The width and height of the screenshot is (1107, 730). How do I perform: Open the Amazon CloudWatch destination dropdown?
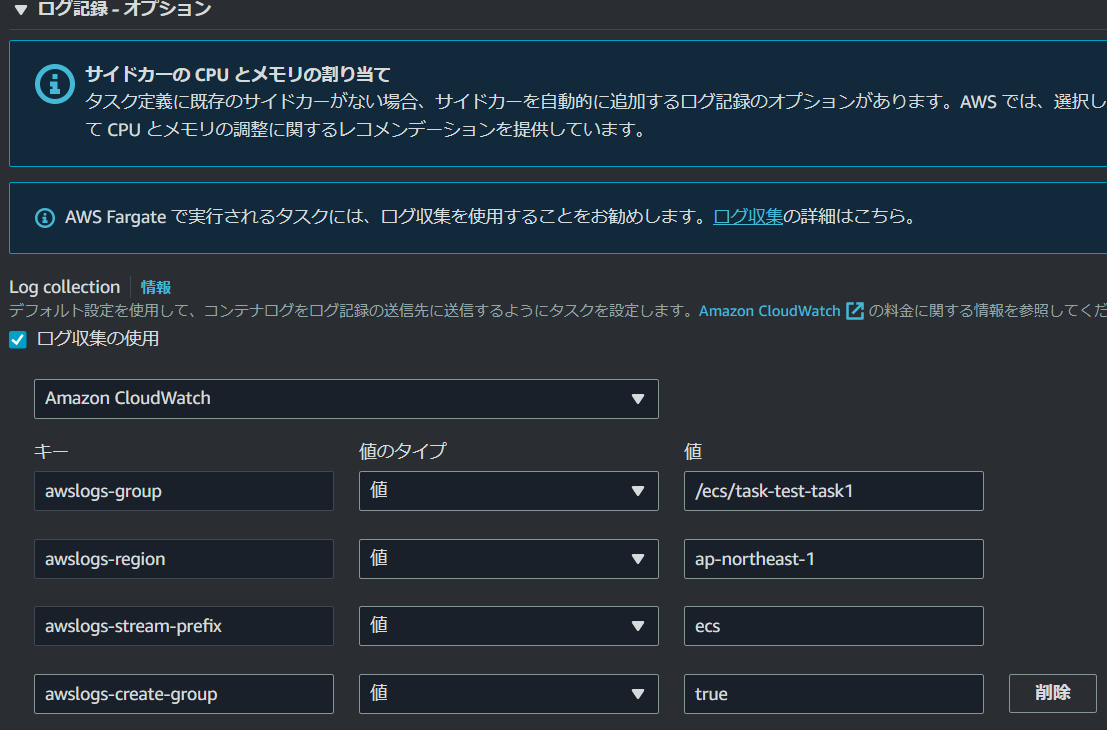point(346,399)
